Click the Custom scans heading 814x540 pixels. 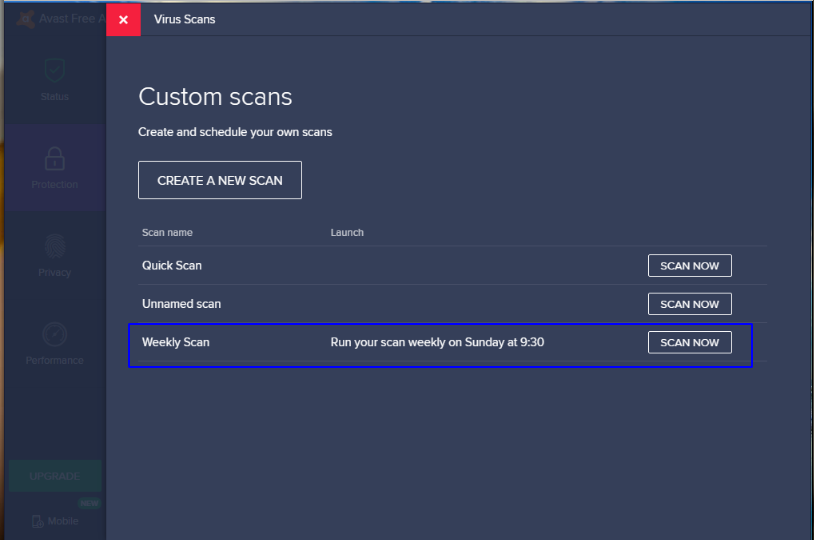click(215, 97)
